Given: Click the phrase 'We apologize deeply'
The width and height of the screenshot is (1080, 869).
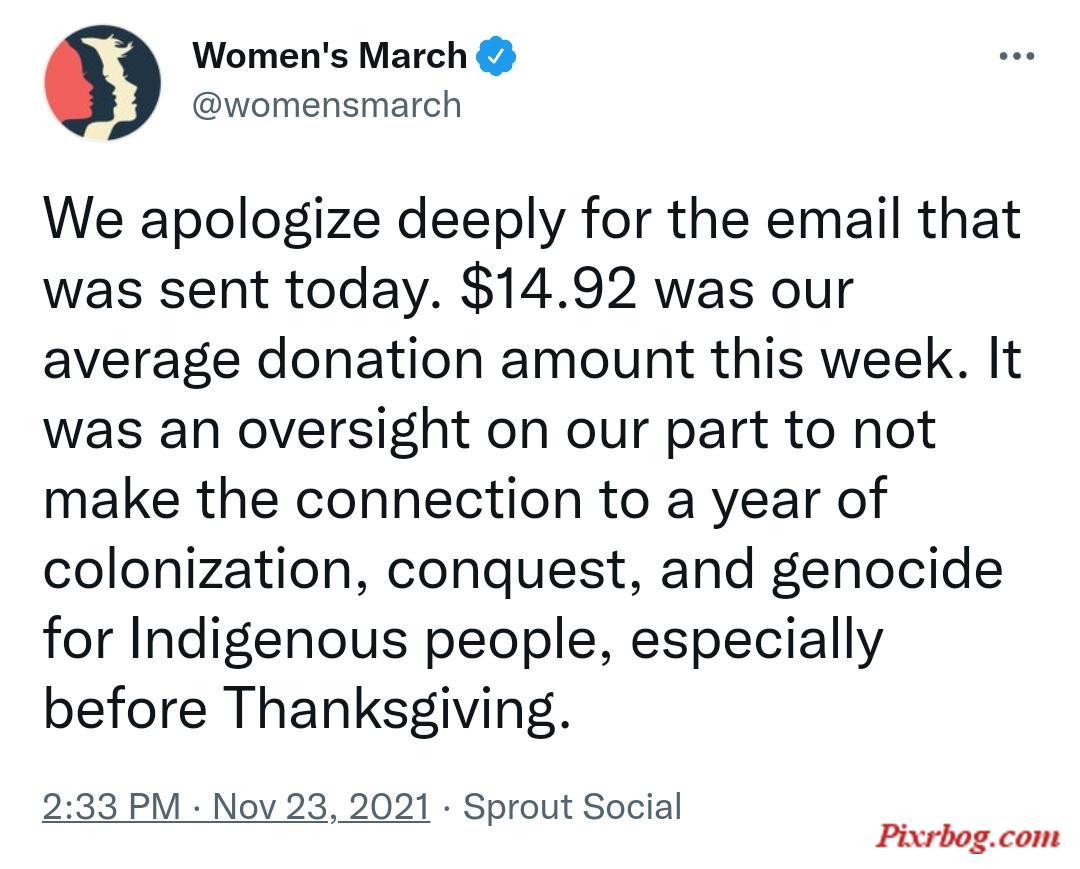Looking at the screenshot, I should tap(304, 220).
